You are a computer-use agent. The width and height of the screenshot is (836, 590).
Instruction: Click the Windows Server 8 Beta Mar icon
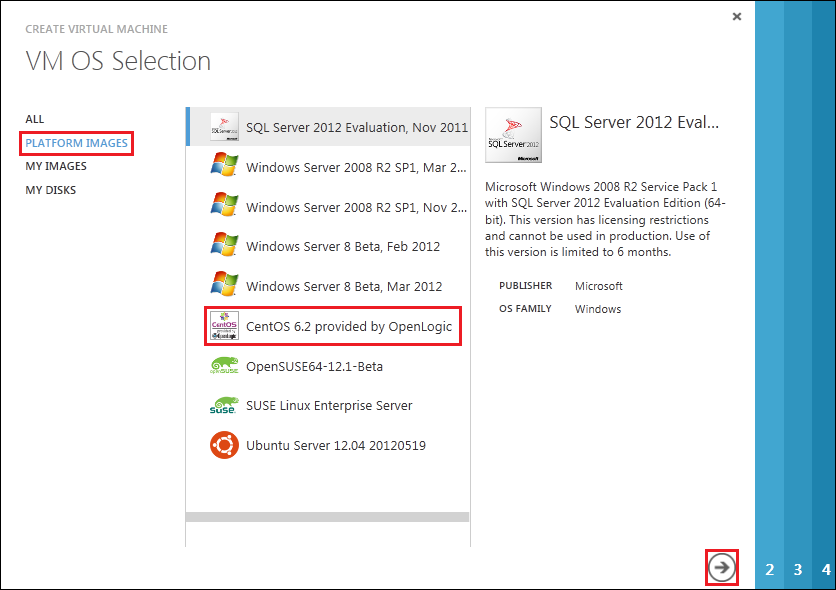[225, 285]
